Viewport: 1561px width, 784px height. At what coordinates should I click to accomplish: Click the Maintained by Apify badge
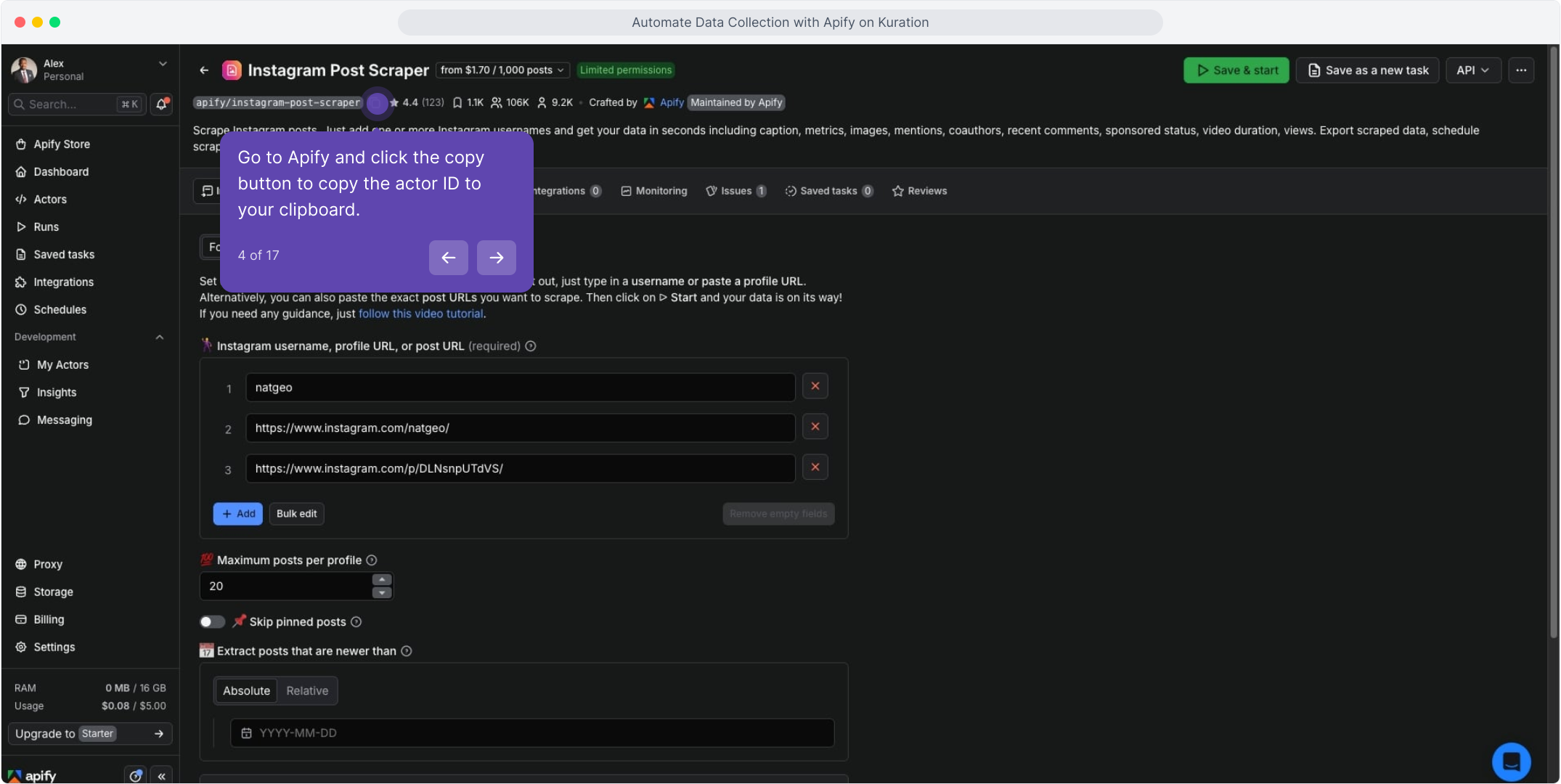tap(736, 102)
